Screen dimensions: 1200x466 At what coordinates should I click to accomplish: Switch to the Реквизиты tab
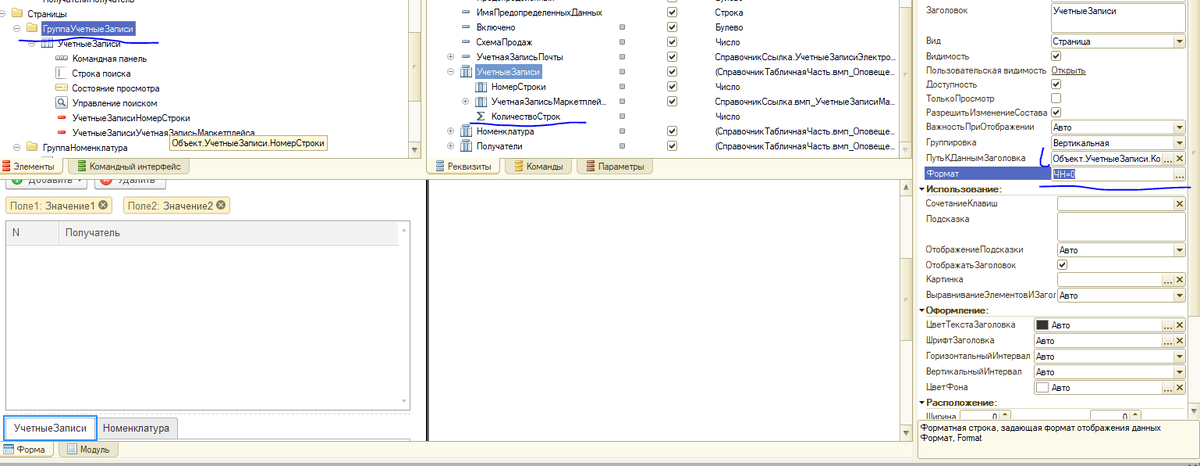click(465, 167)
